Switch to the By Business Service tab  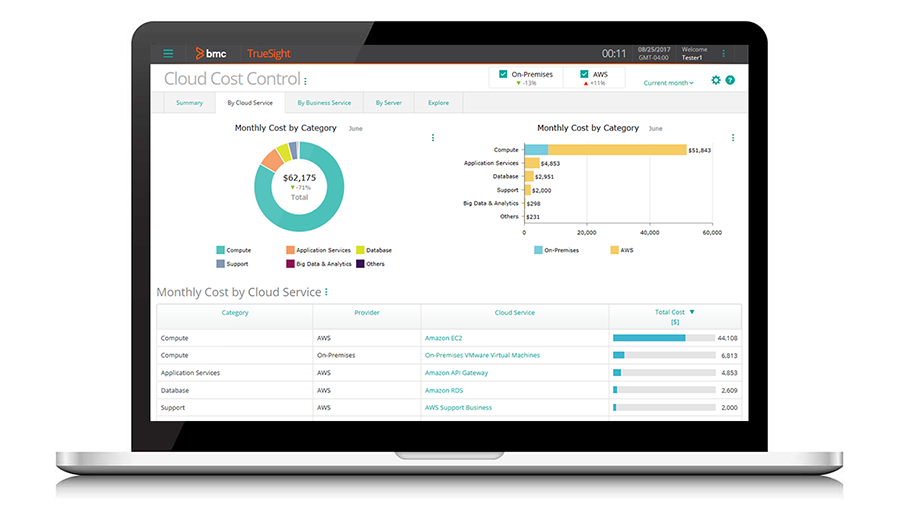pyautogui.click(x=324, y=103)
